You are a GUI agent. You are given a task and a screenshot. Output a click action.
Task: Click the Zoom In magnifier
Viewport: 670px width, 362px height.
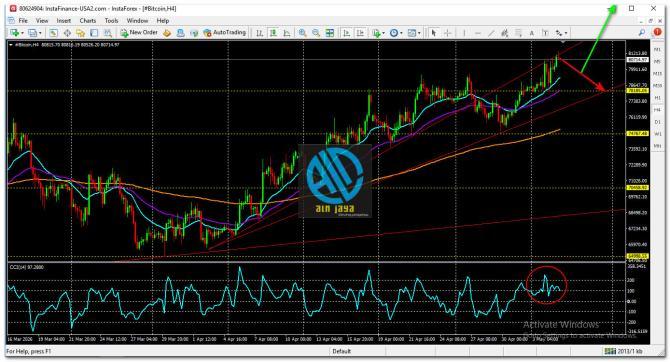[x=303, y=33]
